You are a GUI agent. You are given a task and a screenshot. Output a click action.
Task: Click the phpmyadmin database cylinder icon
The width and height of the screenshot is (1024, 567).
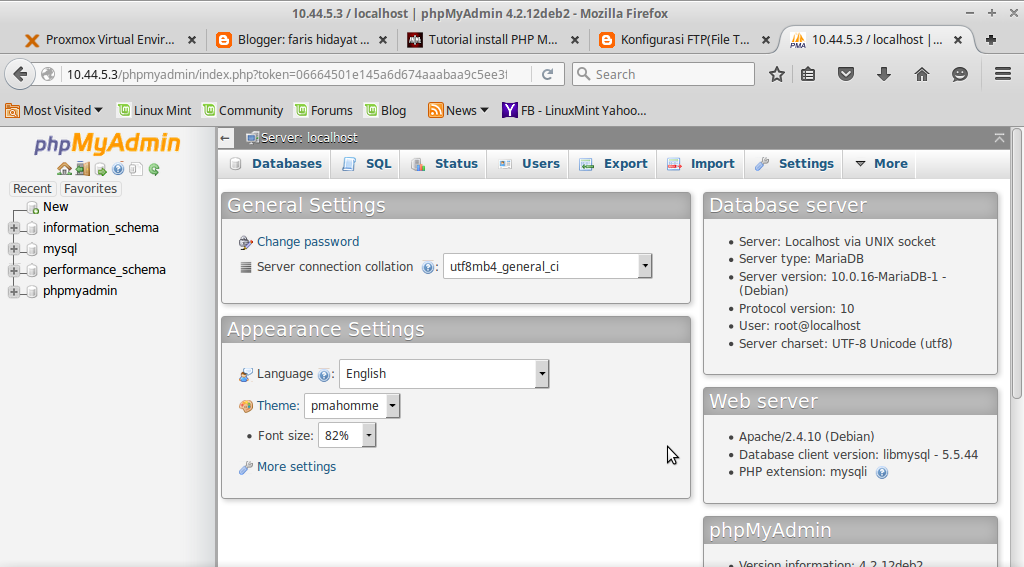click(x=32, y=291)
